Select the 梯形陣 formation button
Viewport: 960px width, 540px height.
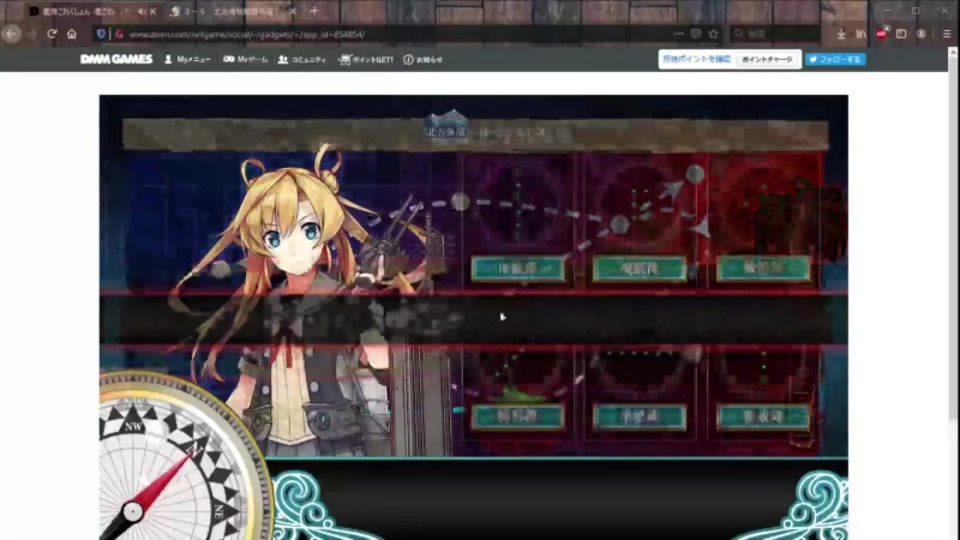tap(518, 416)
